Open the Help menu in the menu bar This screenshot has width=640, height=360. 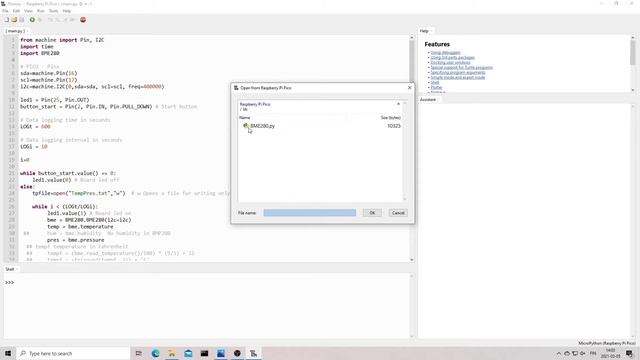tap(67, 11)
